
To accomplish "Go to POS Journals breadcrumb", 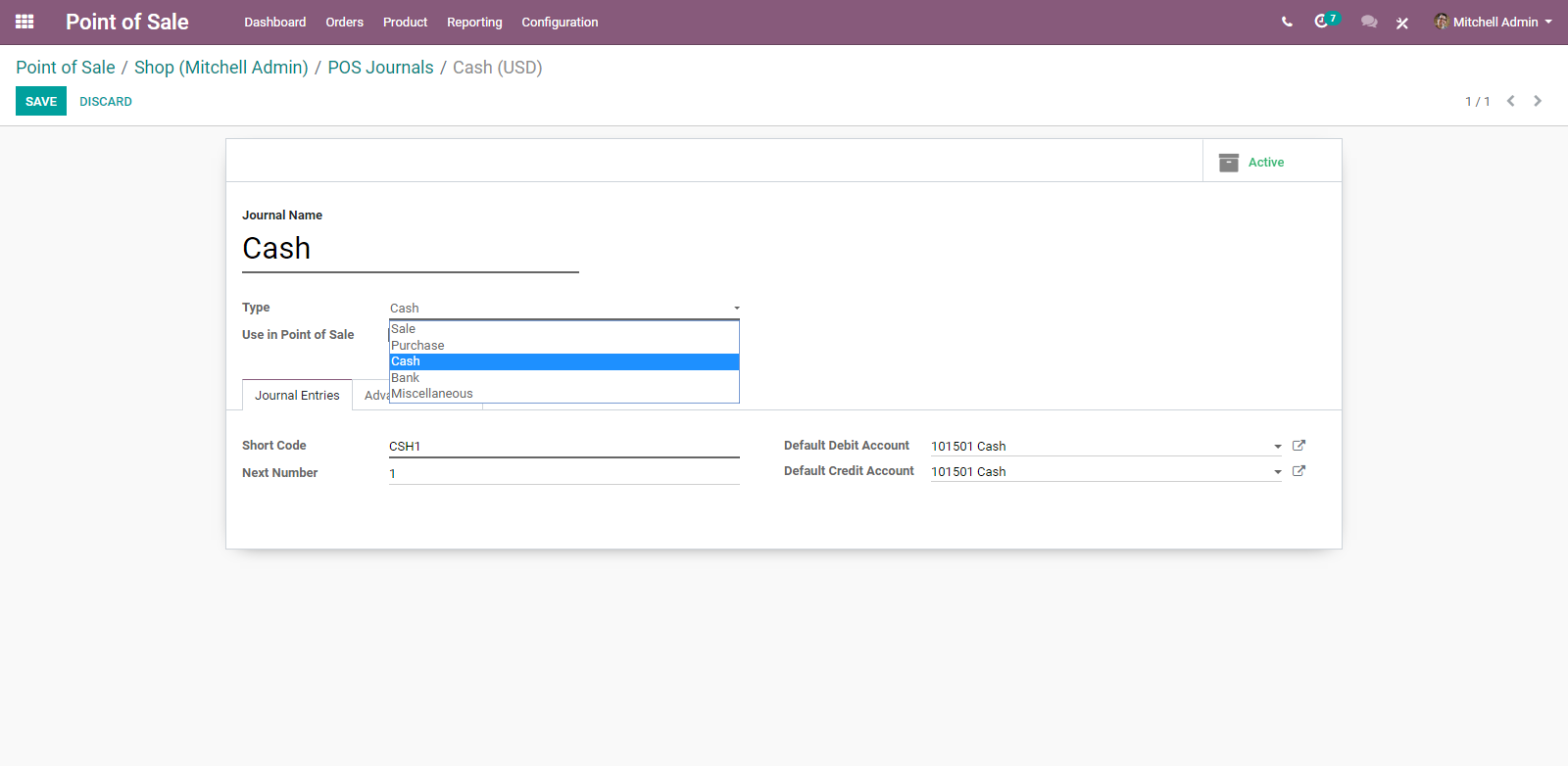I will [380, 68].
